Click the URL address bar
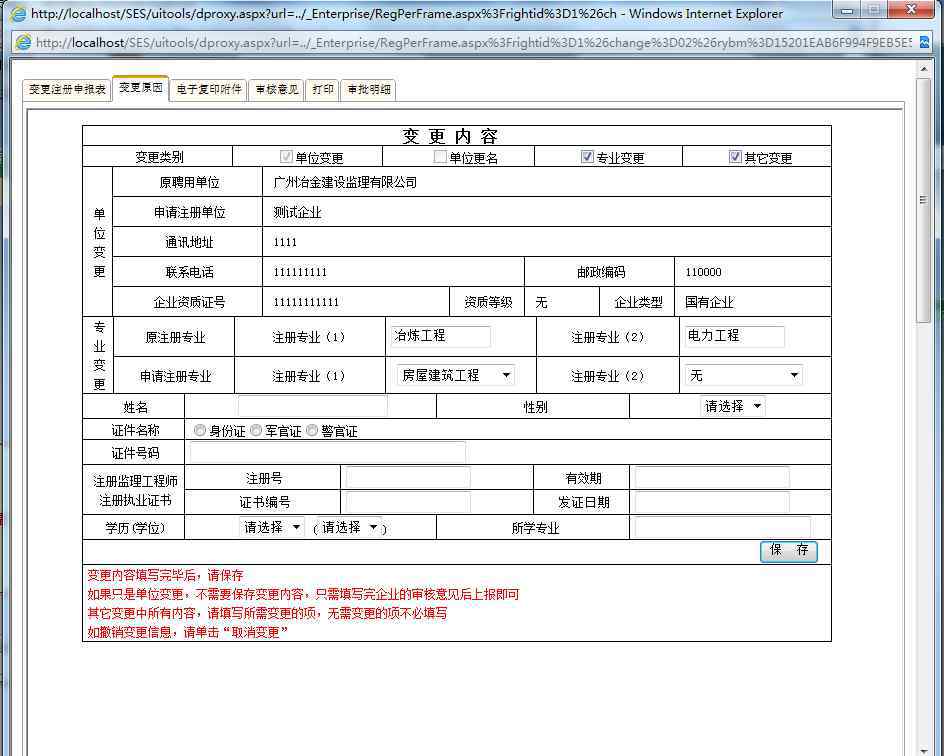 tap(473, 42)
